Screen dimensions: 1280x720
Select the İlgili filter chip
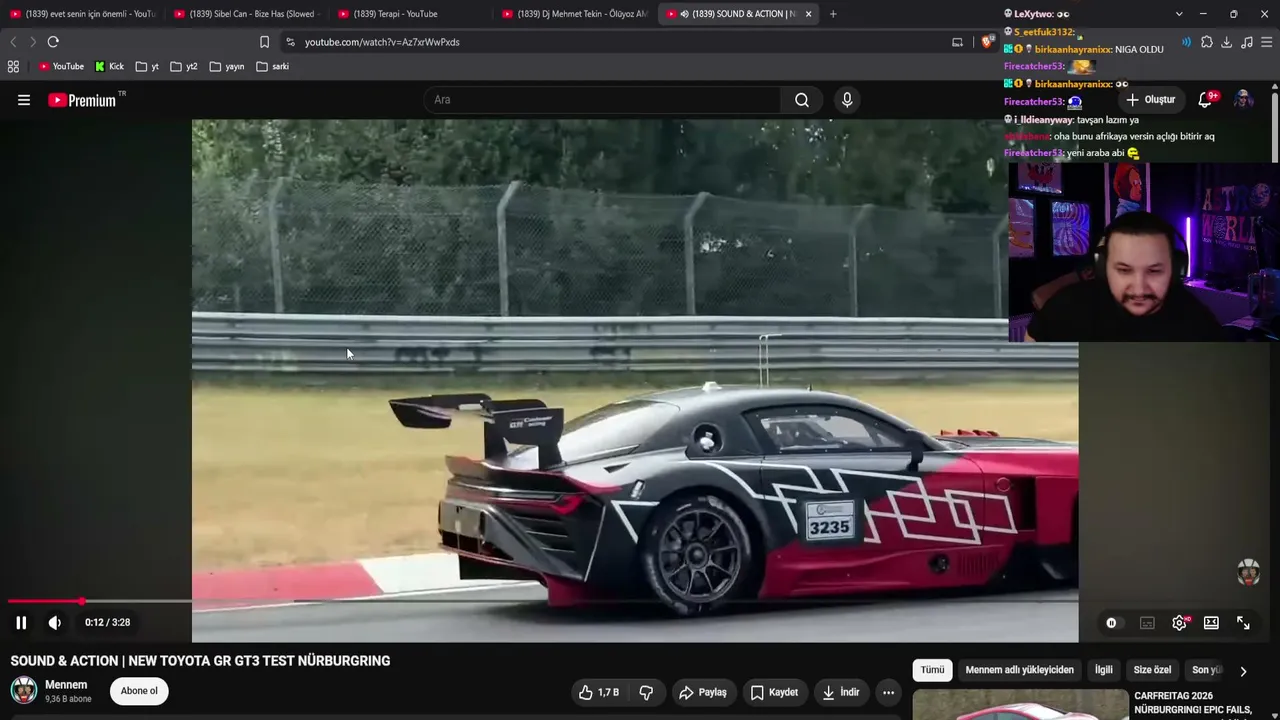tap(1103, 670)
